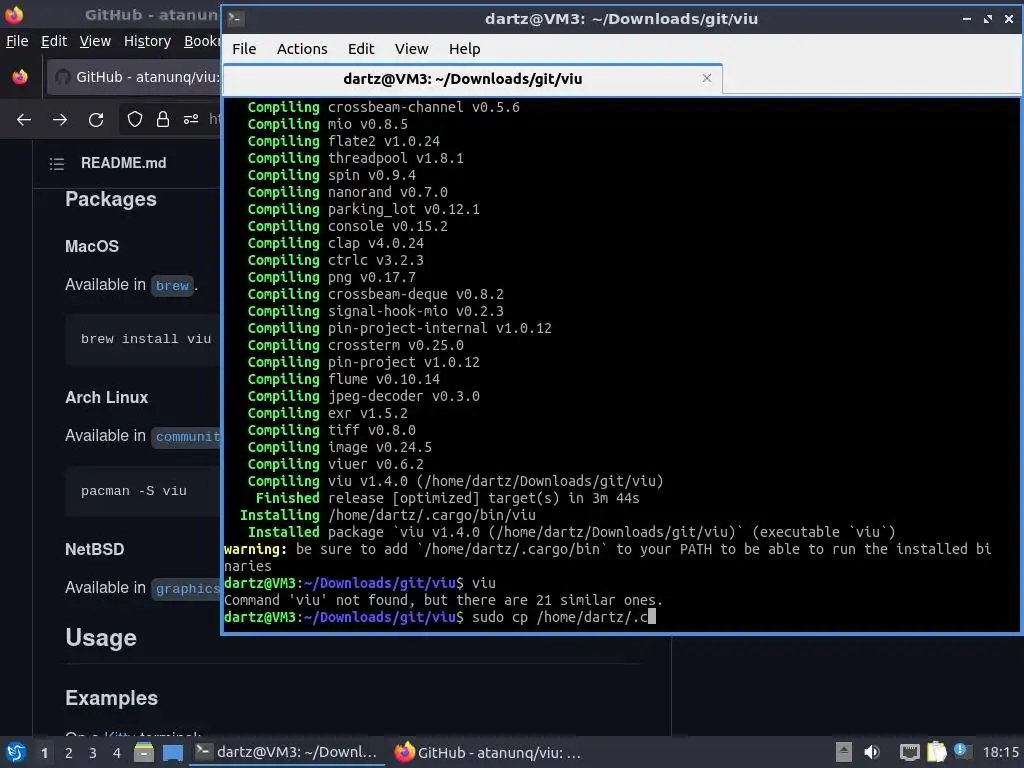The image size is (1024, 768).
Task: Open Firefox File menu
Action: click(17, 41)
